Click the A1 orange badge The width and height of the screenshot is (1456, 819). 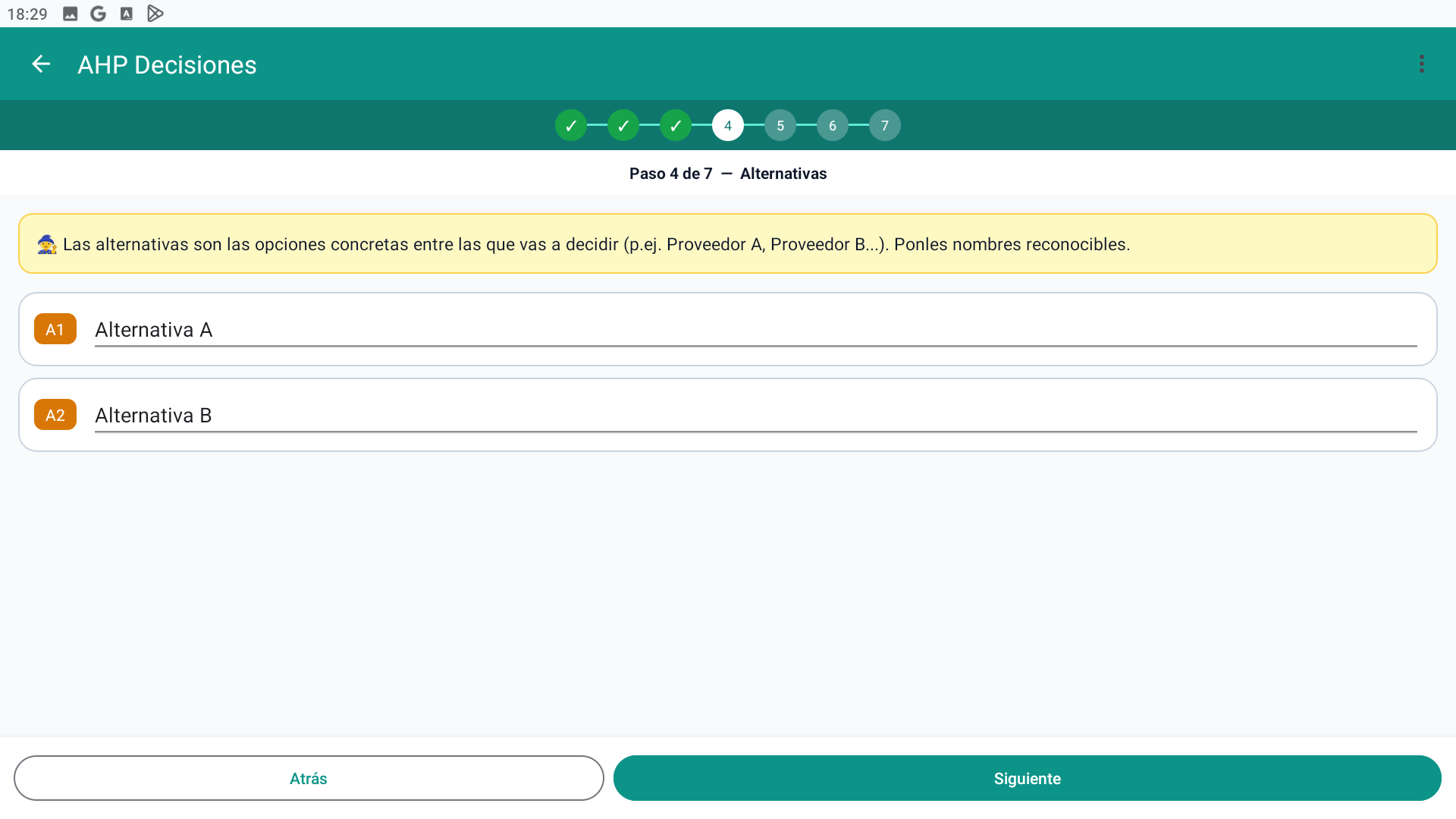point(55,329)
